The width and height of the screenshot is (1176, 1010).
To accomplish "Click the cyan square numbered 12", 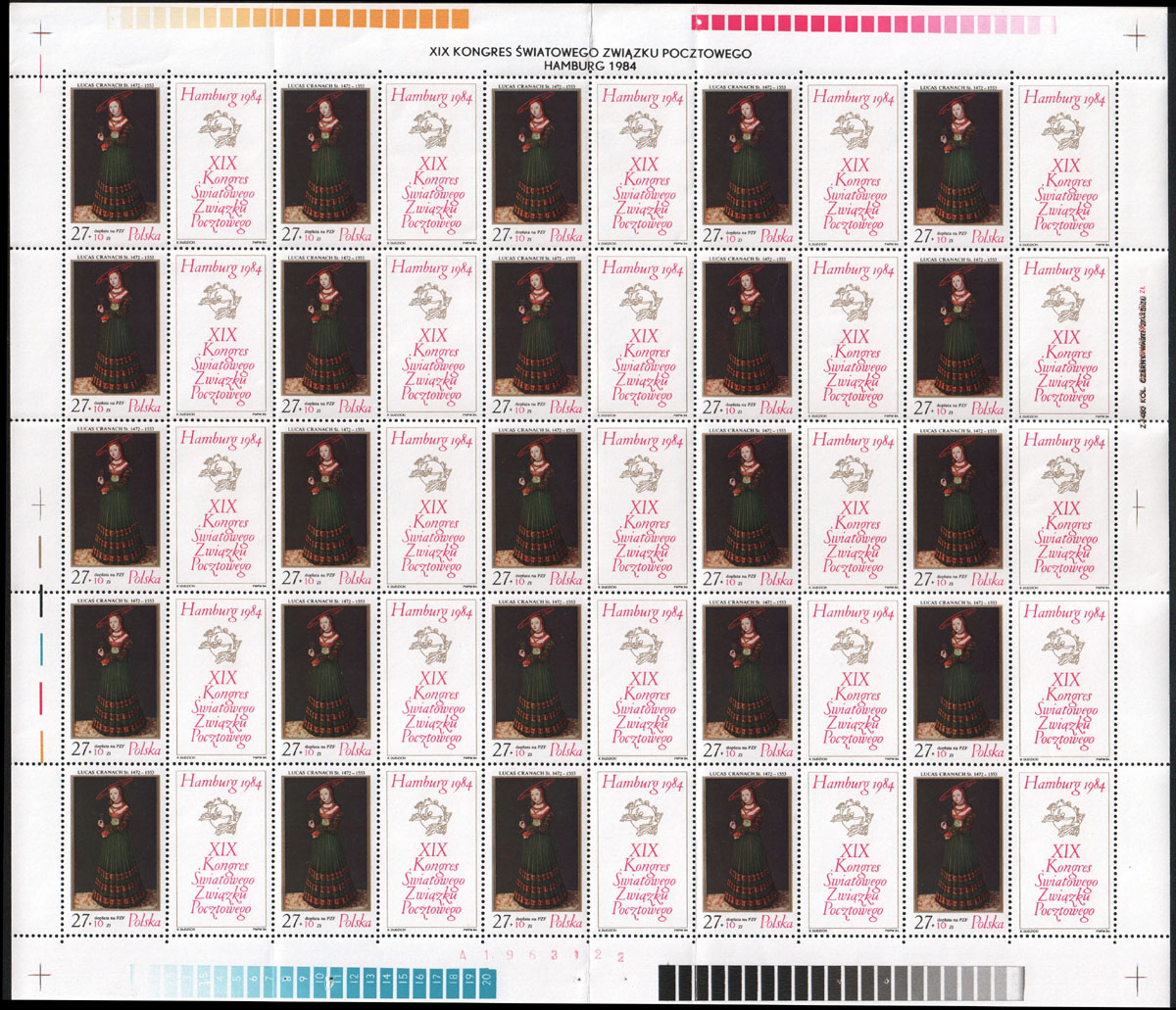I will (x=353, y=983).
